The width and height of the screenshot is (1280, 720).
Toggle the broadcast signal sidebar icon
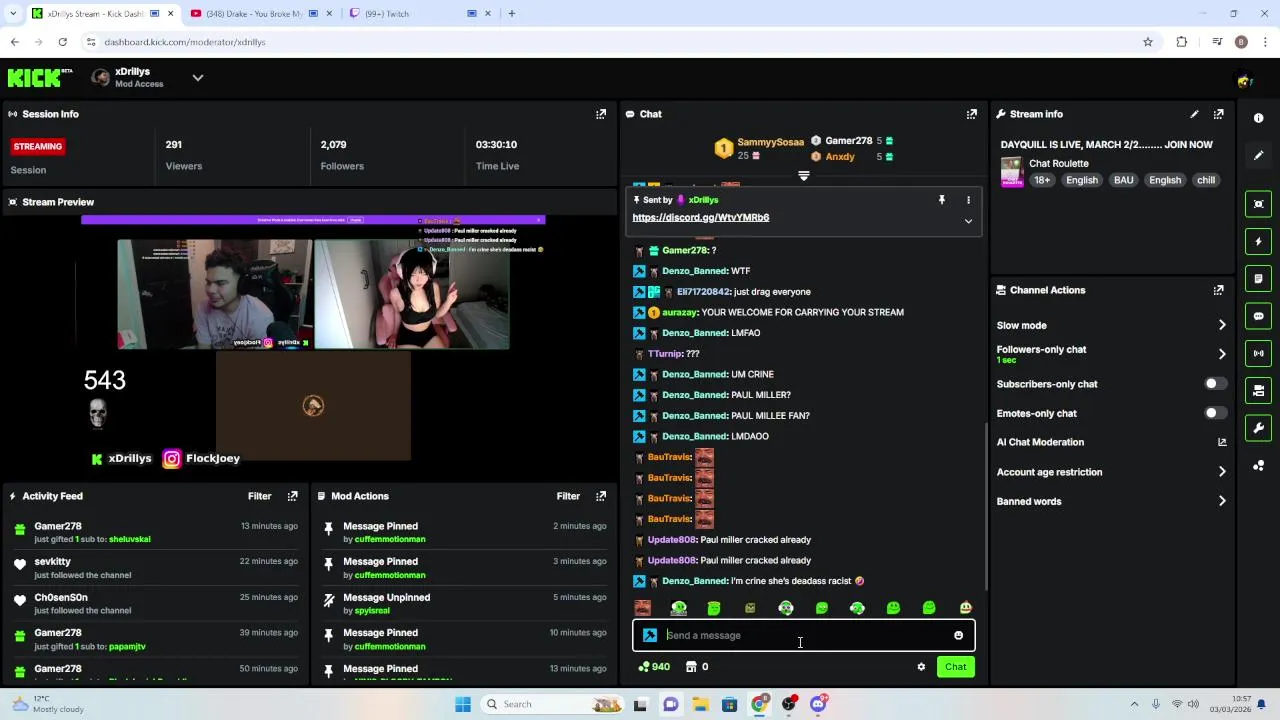click(x=1259, y=353)
